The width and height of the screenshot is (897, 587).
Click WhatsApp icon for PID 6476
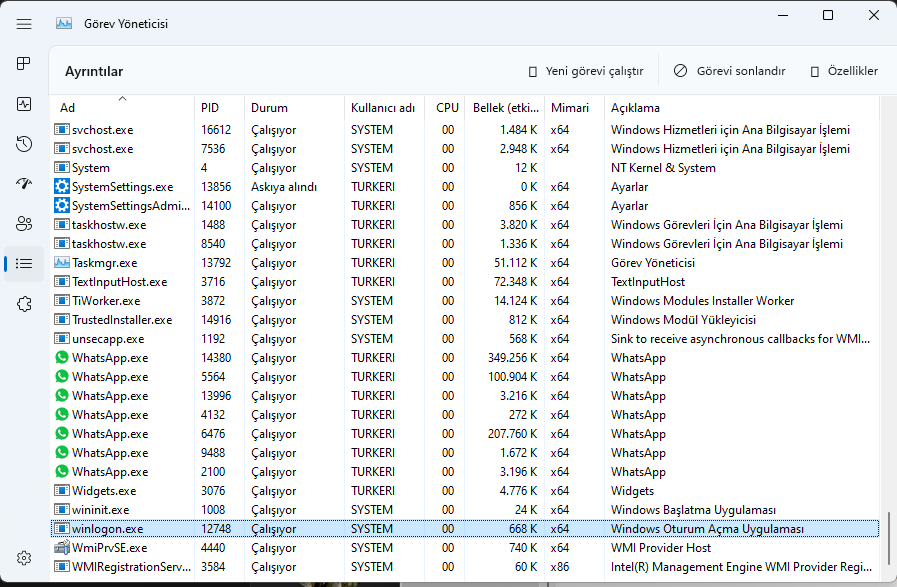62,433
